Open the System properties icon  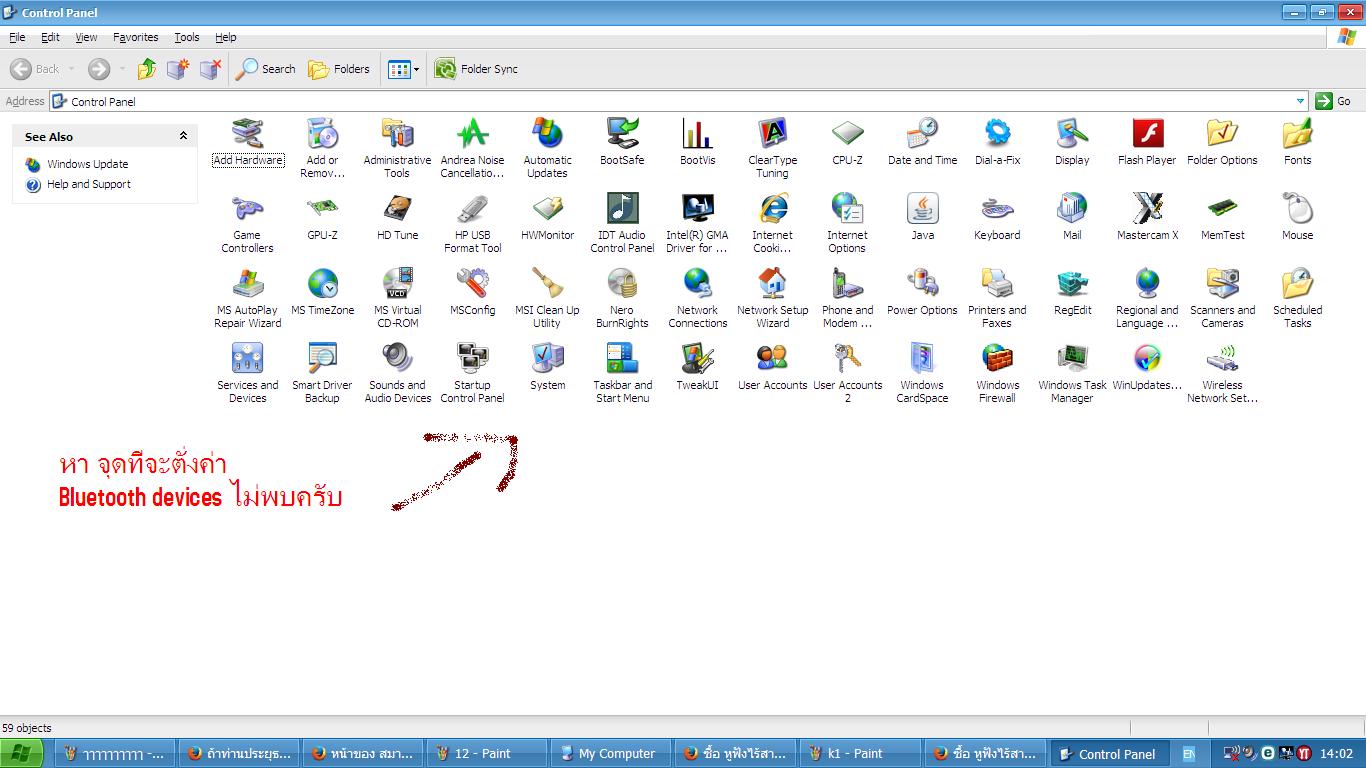tap(547, 368)
